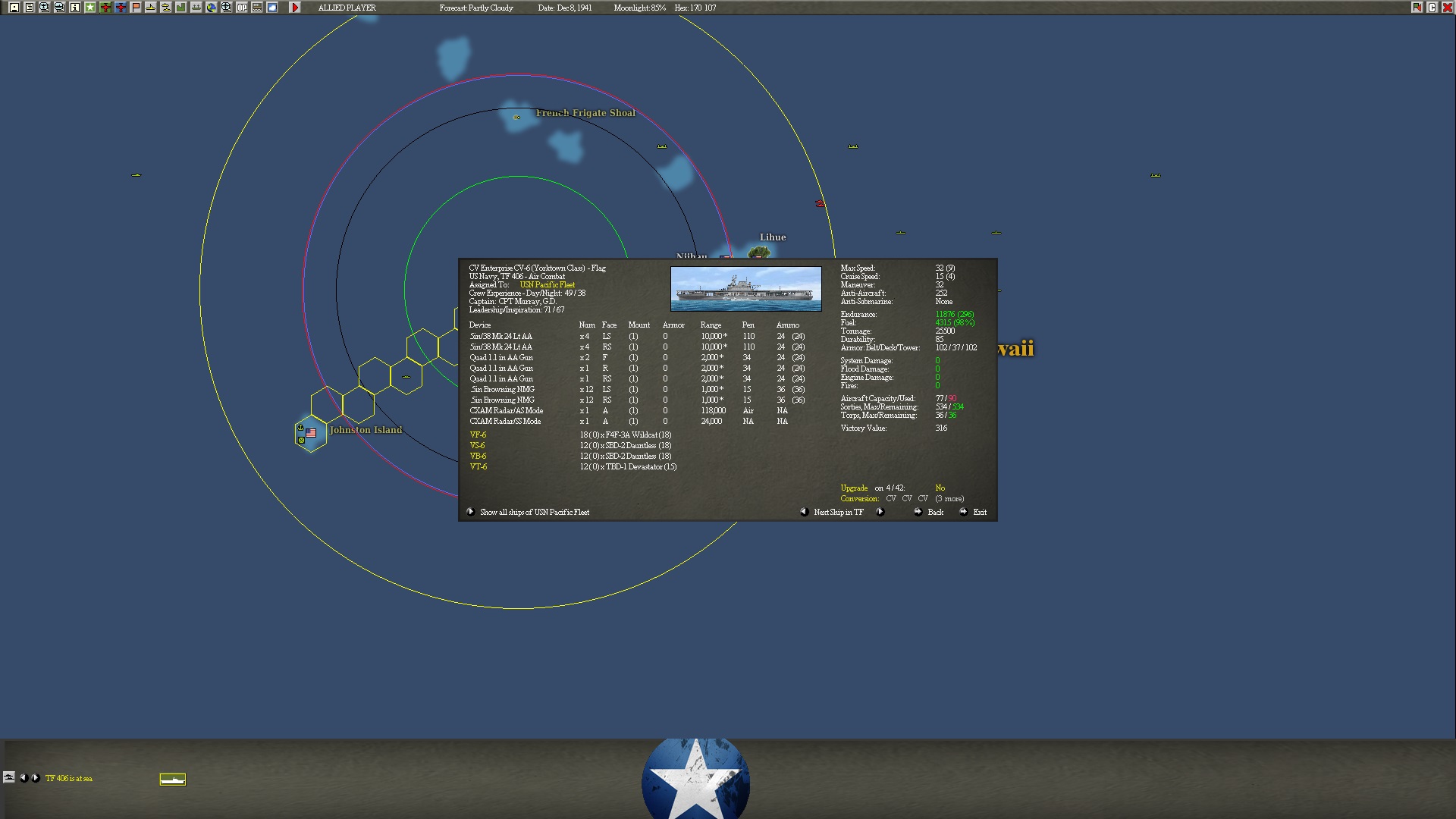The image size is (1456, 819).
Task: Click the green star toolbar icon
Action: (x=90, y=8)
